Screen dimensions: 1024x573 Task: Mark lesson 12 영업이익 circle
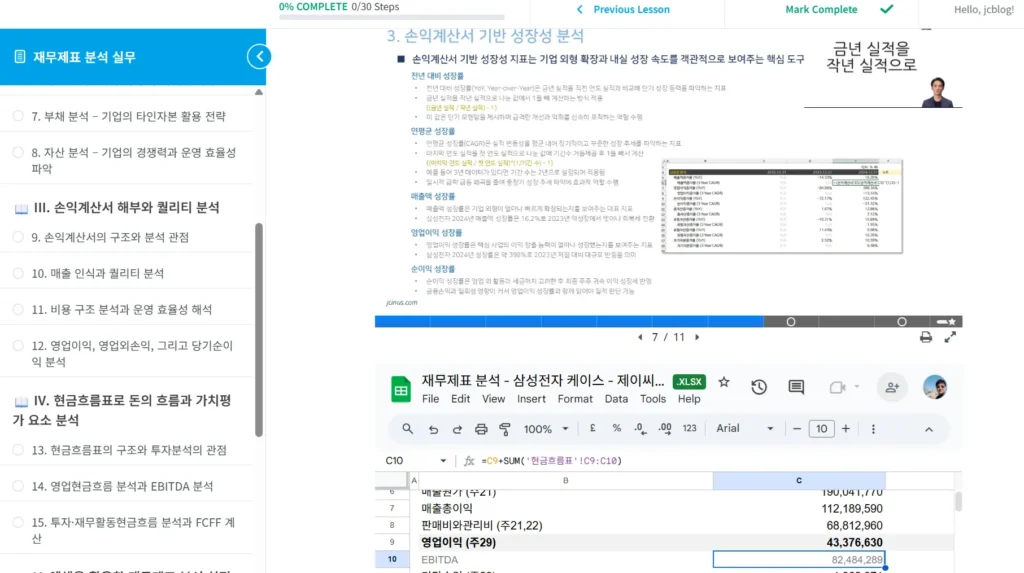(18, 345)
